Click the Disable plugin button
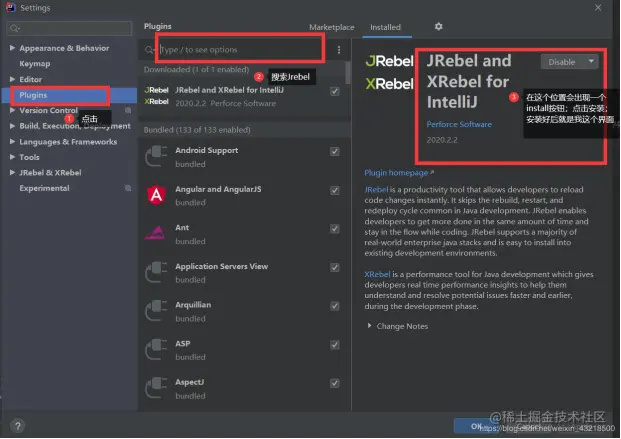 [x=562, y=62]
